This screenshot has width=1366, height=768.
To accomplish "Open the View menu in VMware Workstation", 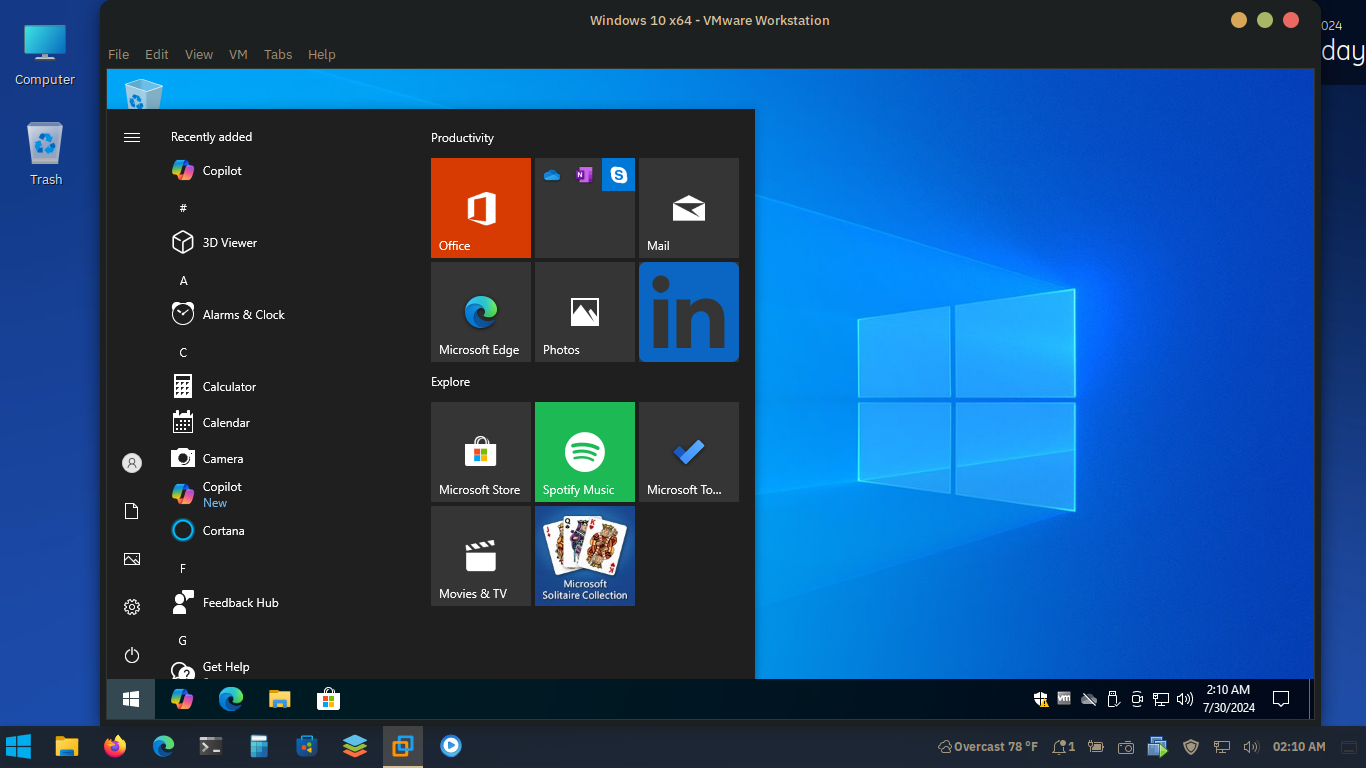I will [199, 55].
